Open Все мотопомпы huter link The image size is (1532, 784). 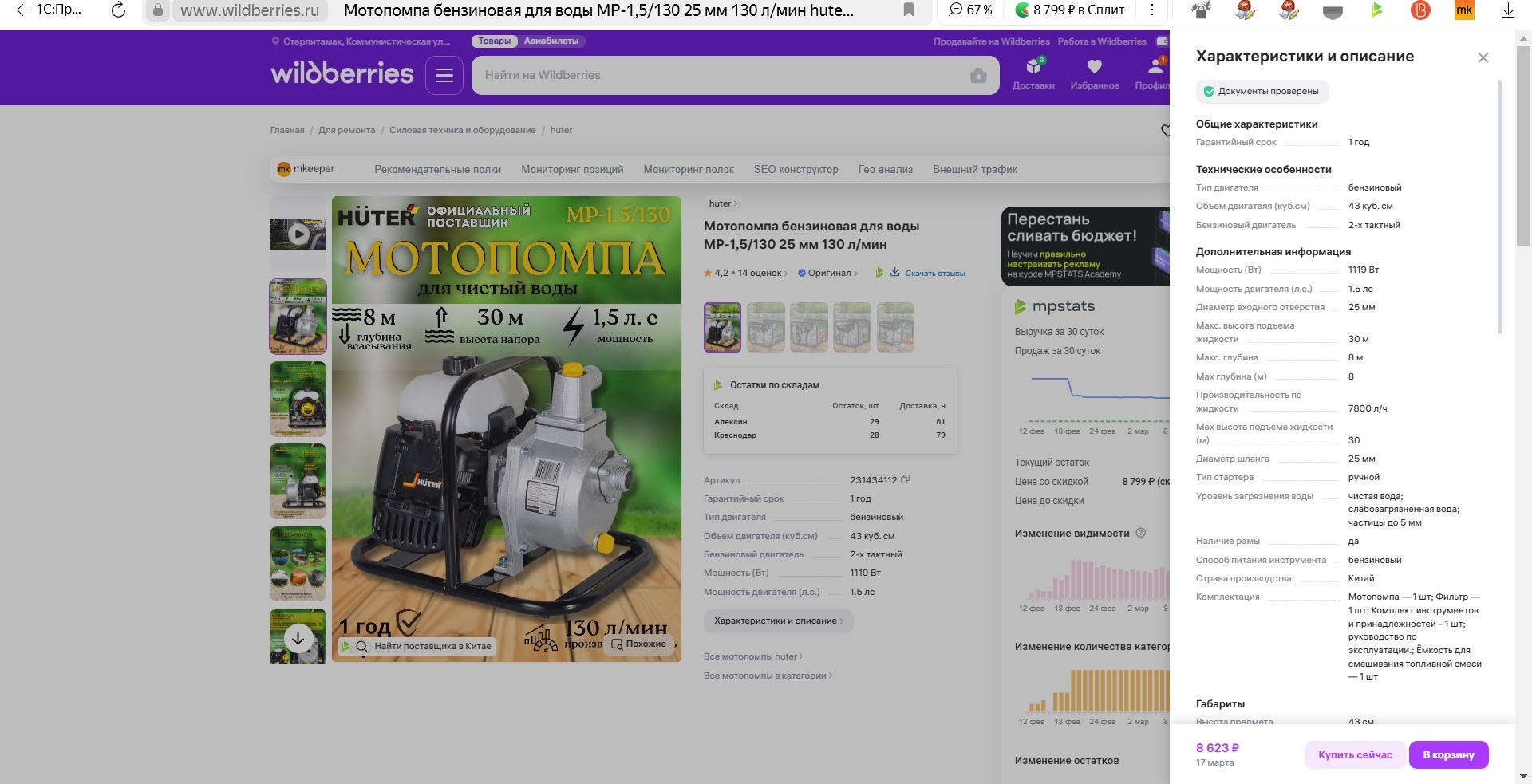click(752, 656)
